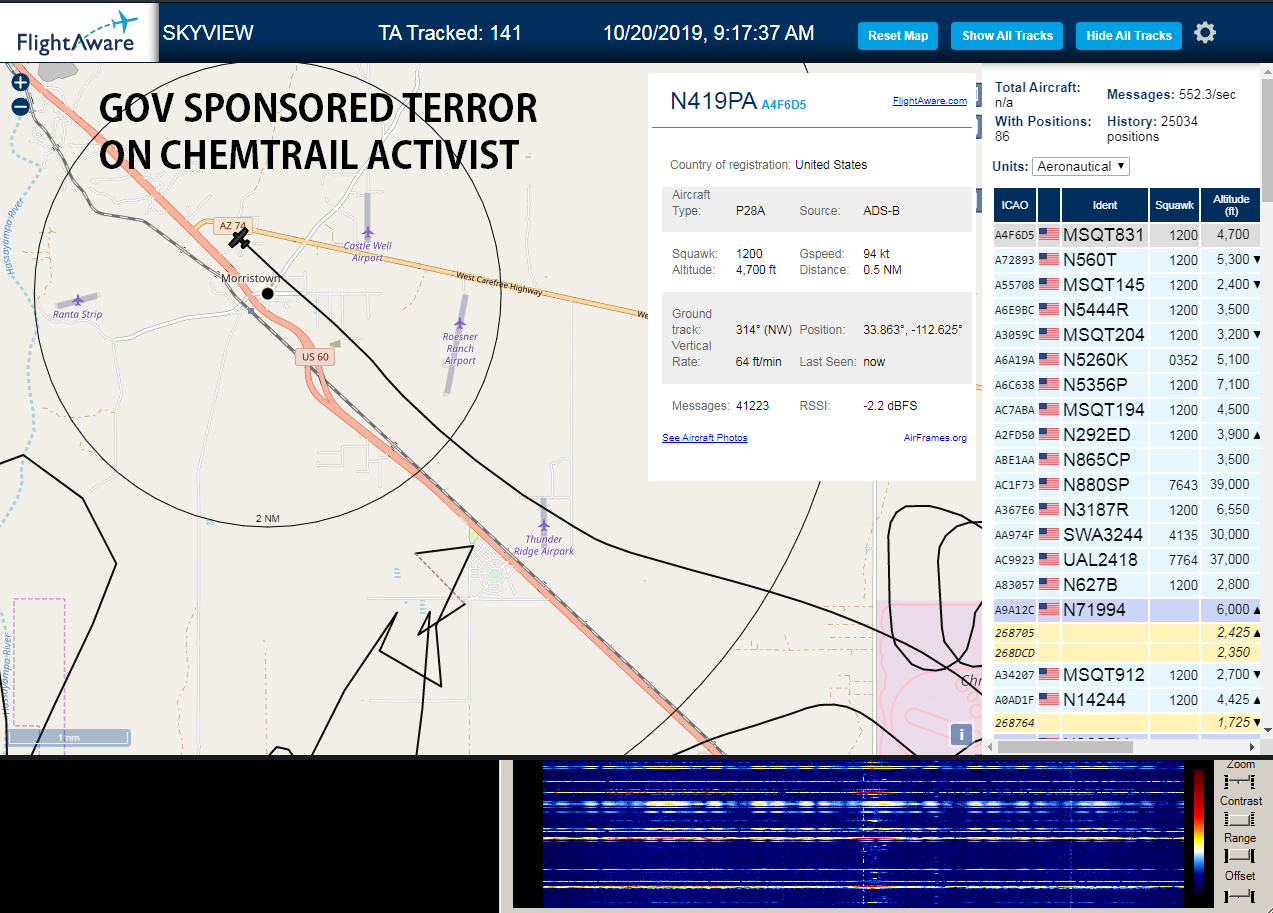Open the AirFrames.org link
Screen dimensions: 1273x913
[x=935, y=438]
